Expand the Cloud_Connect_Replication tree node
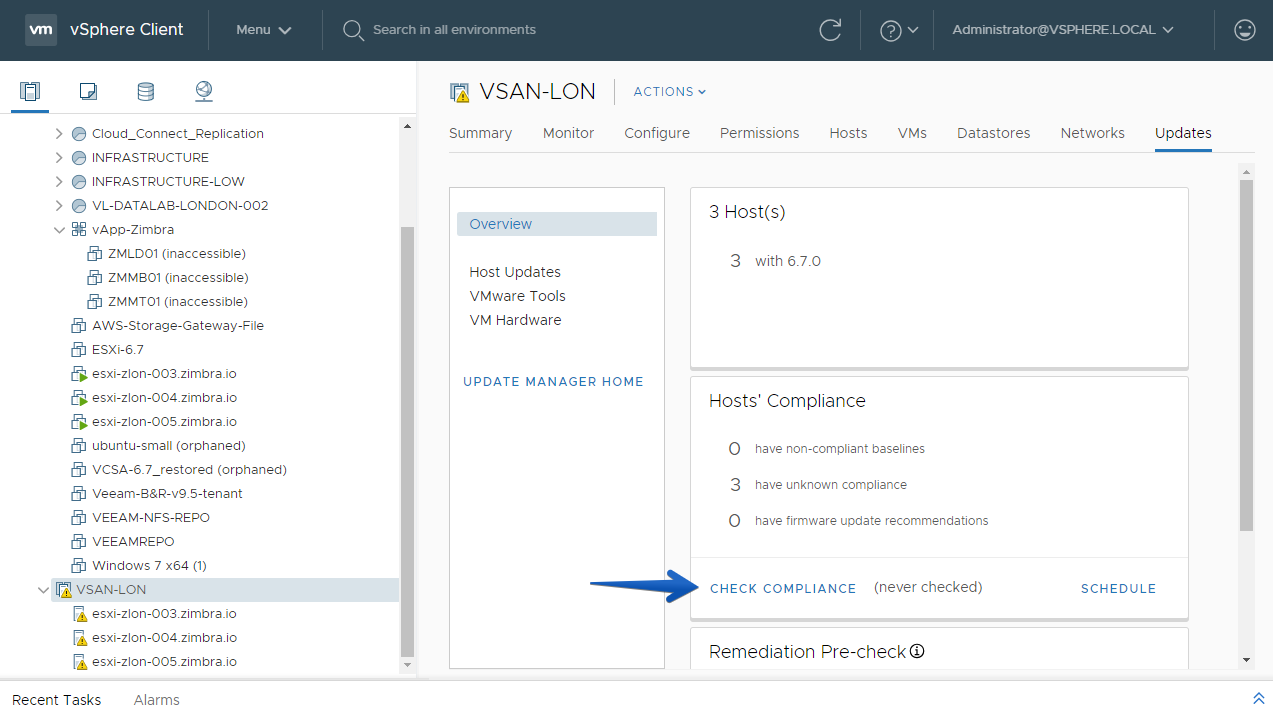This screenshot has height=712, width=1273. pyautogui.click(x=59, y=134)
